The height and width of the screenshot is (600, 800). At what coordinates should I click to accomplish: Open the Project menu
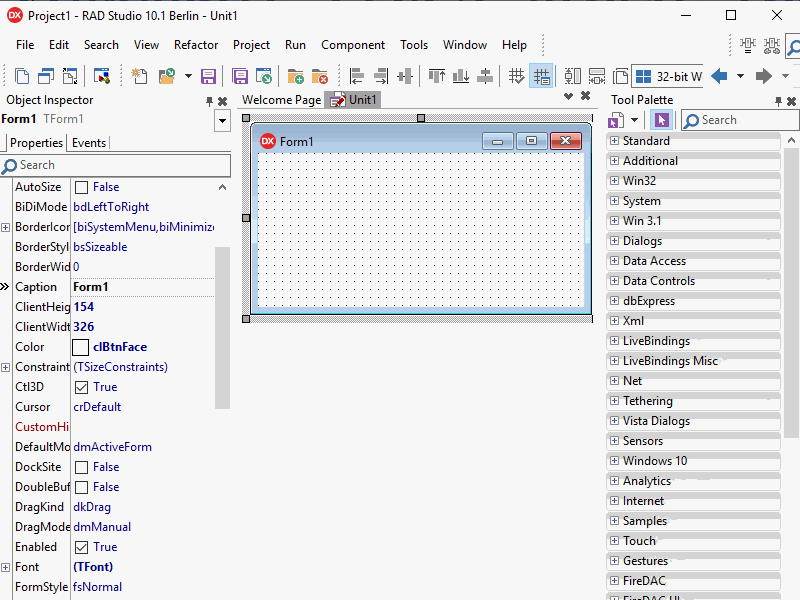pos(252,45)
